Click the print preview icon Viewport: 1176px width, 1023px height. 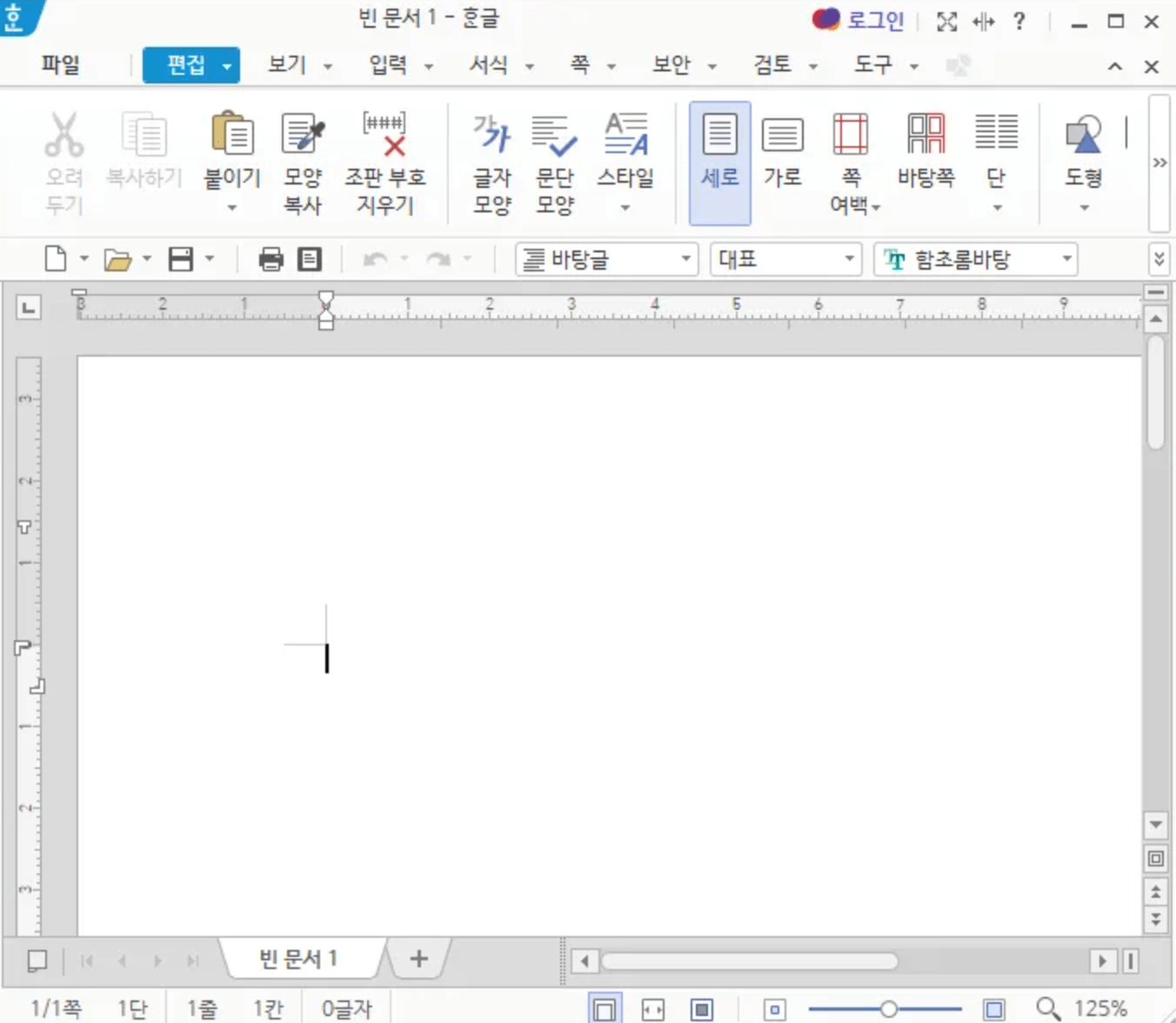(x=310, y=259)
